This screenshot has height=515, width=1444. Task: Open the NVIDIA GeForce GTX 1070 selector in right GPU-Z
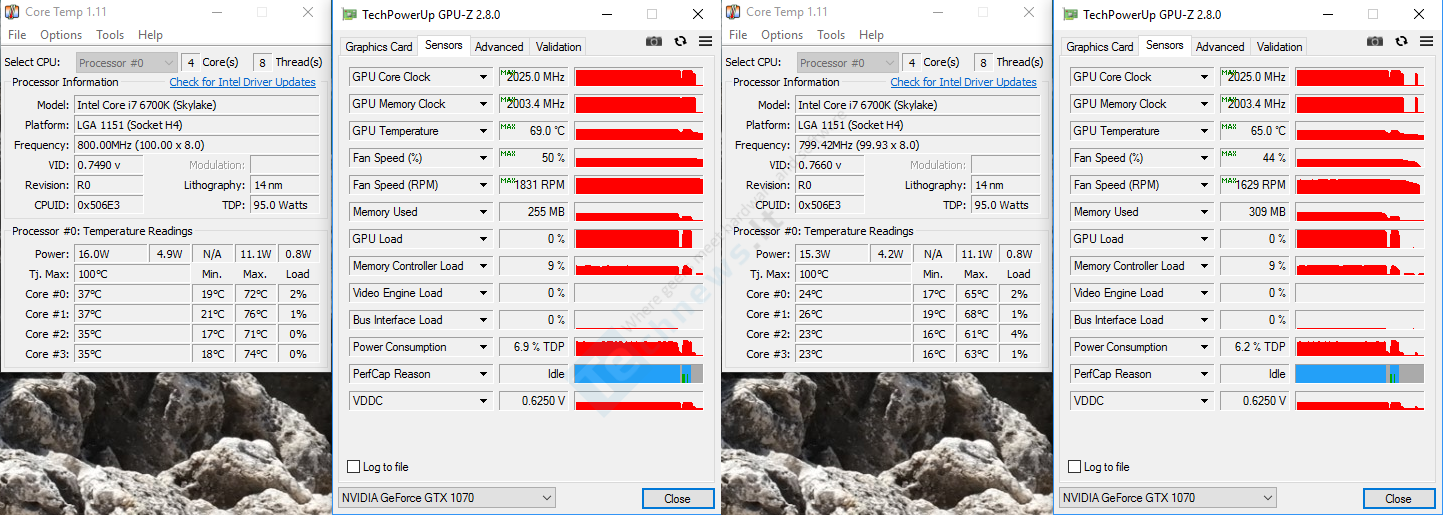pyautogui.click(x=1167, y=498)
